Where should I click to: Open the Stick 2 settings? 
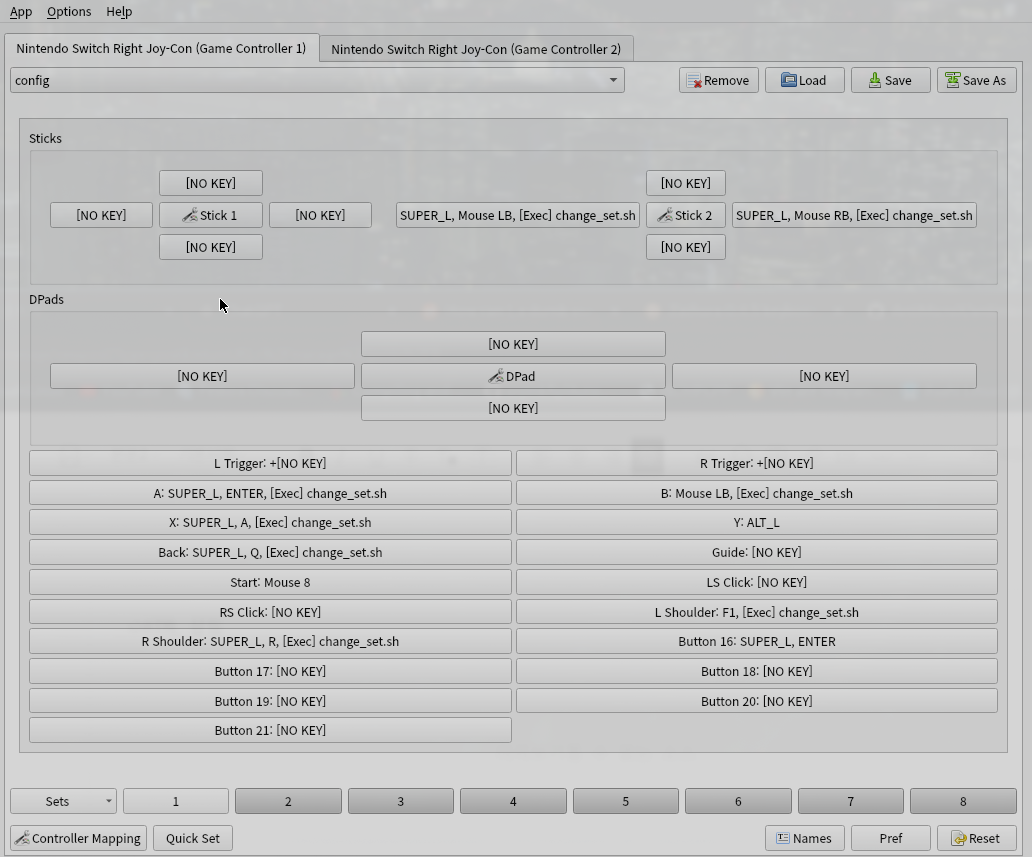click(x=686, y=215)
